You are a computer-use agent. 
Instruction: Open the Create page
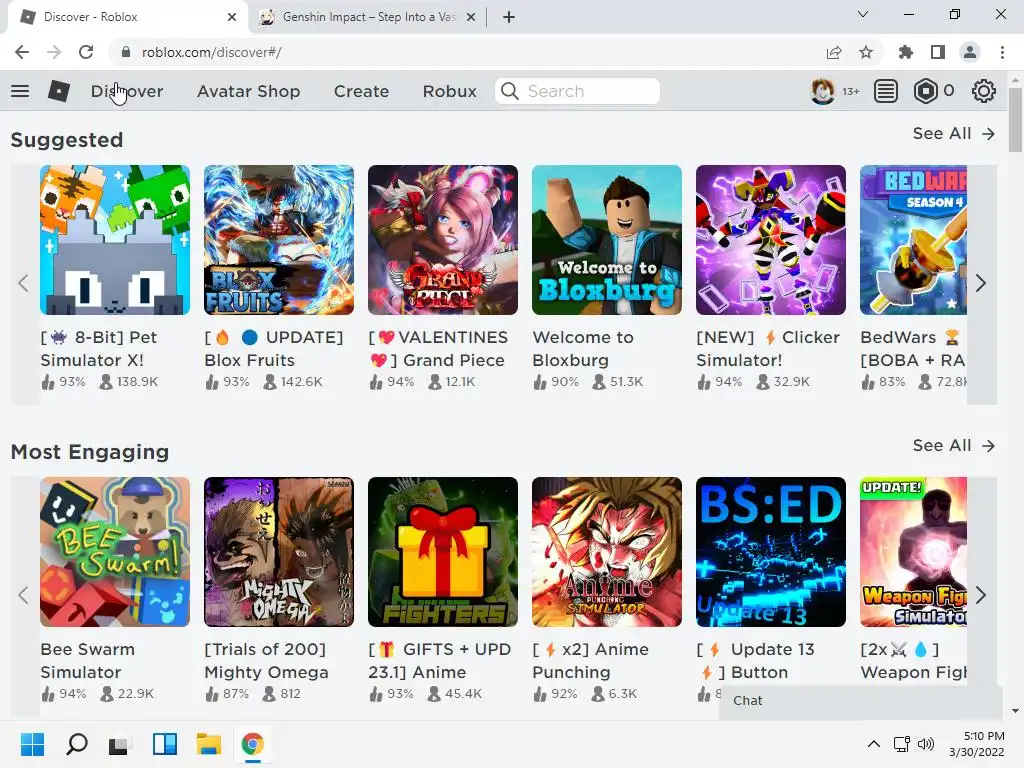[361, 91]
